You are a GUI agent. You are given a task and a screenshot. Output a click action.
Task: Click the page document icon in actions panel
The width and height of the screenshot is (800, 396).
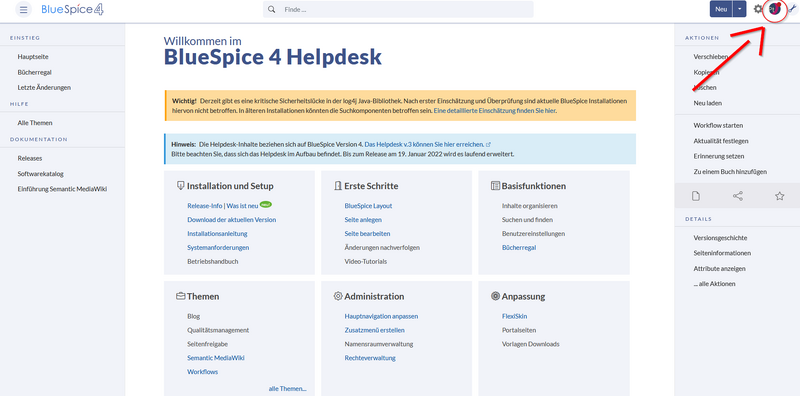pos(695,196)
